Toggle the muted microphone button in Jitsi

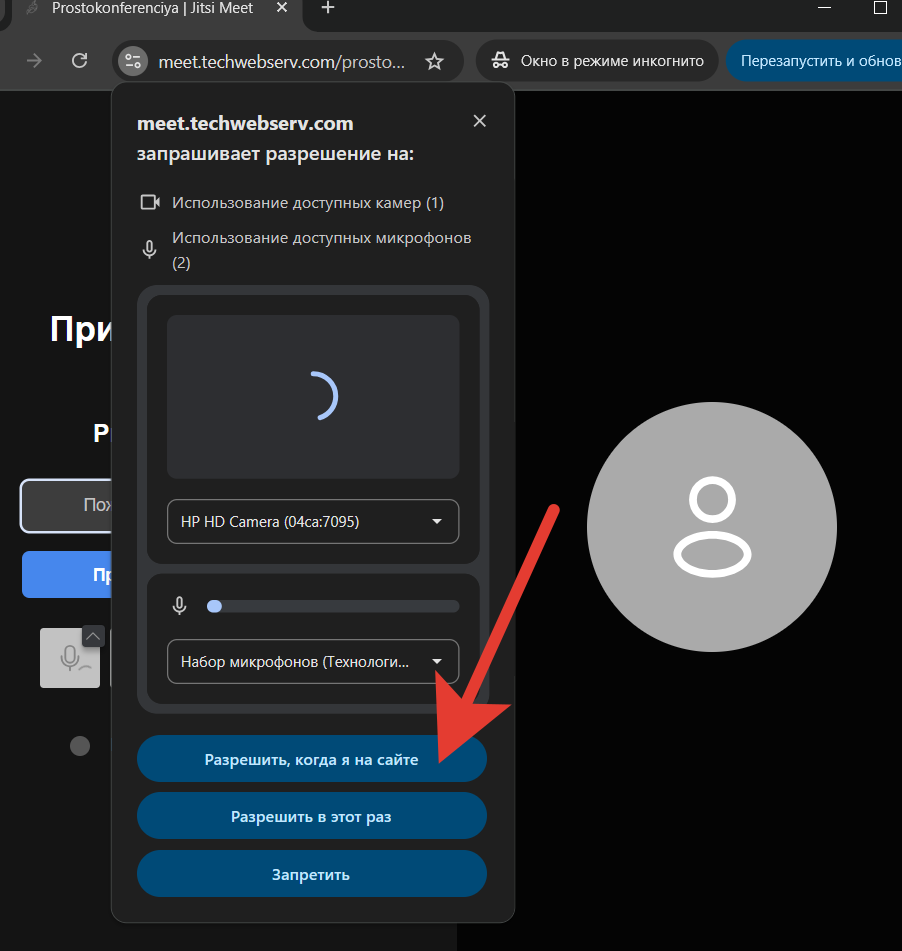tap(69, 658)
